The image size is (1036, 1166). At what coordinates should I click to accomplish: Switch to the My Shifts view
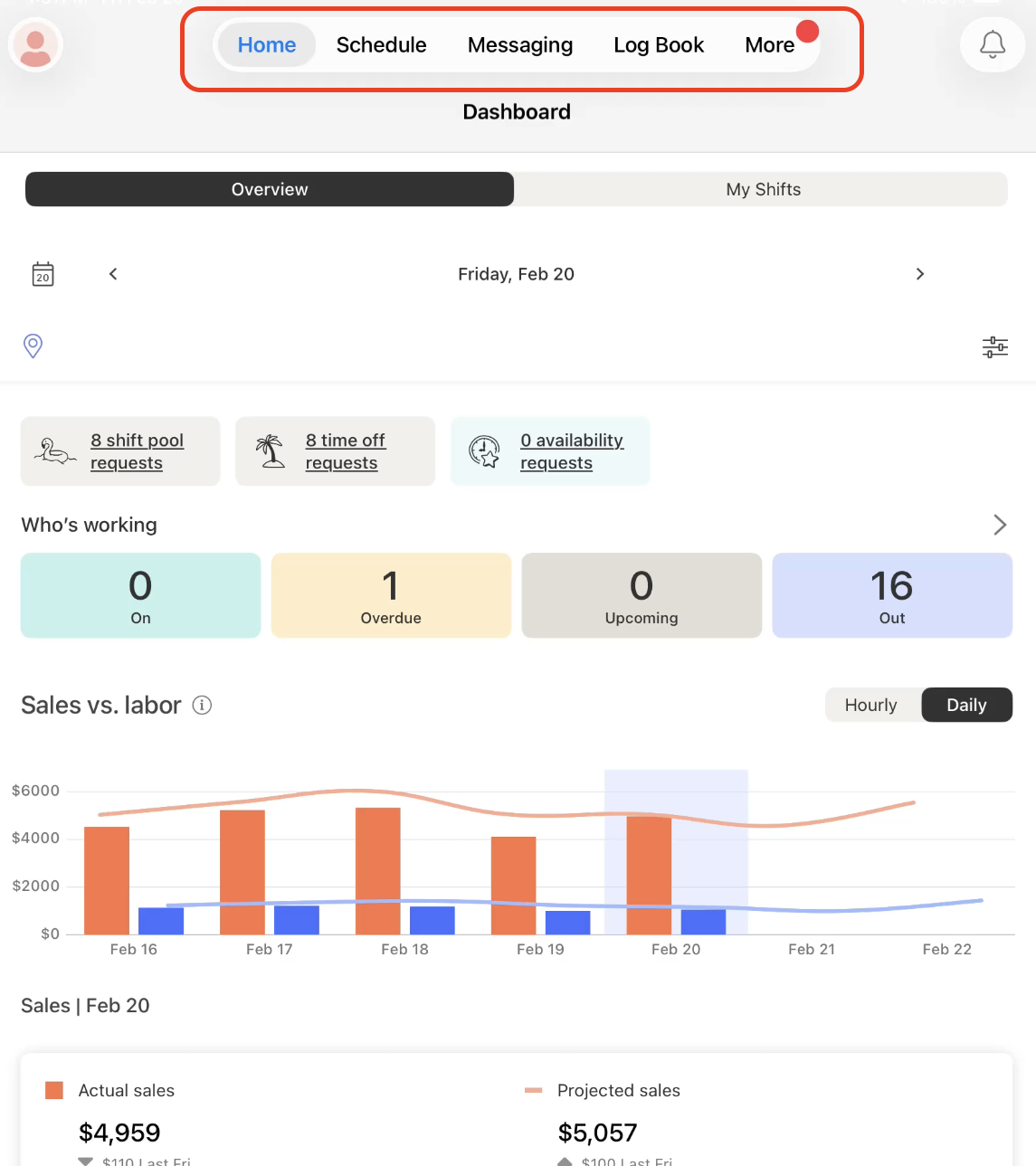pyautogui.click(x=762, y=189)
